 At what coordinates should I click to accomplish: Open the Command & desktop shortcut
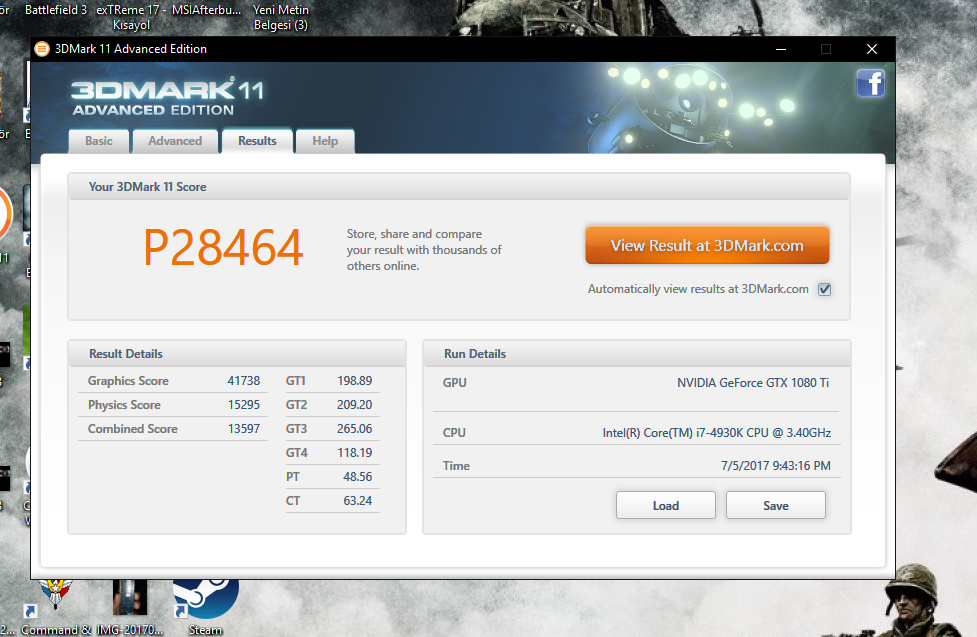tap(55, 607)
